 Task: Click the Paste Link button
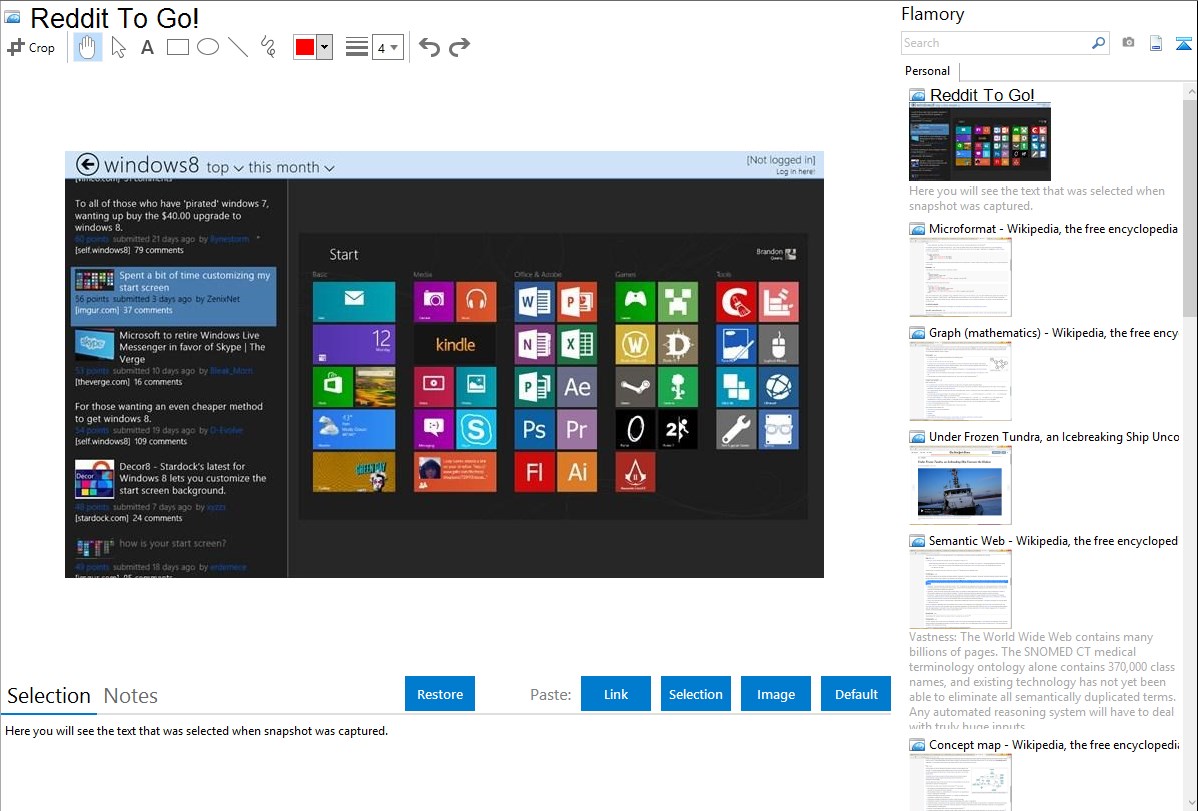pos(616,694)
